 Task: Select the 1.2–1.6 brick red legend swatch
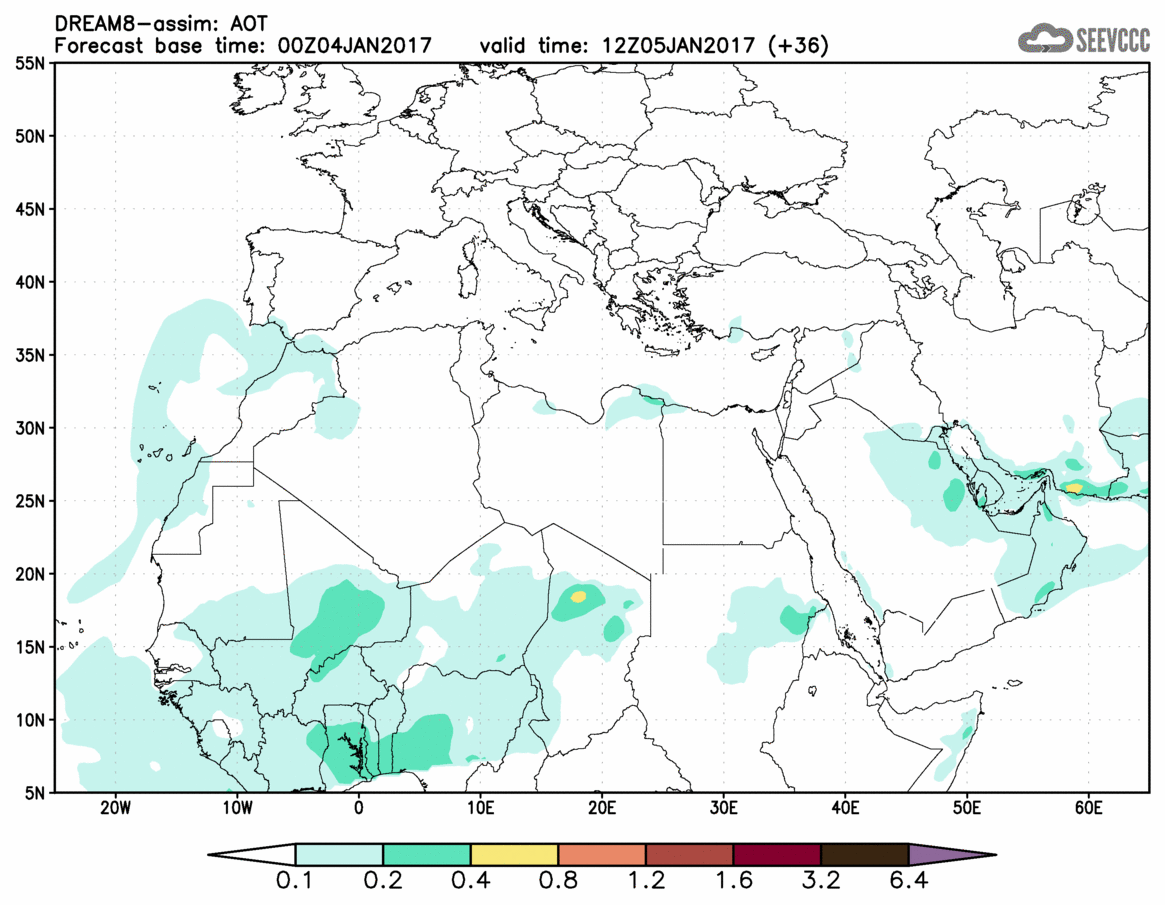pos(689,854)
